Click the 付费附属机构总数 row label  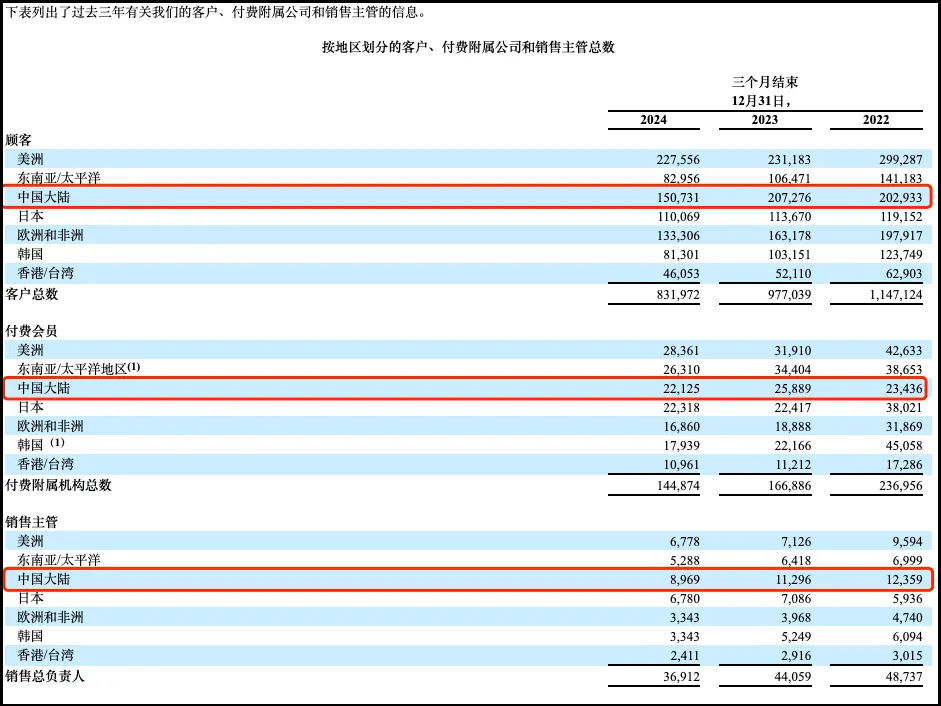tap(58, 485)
